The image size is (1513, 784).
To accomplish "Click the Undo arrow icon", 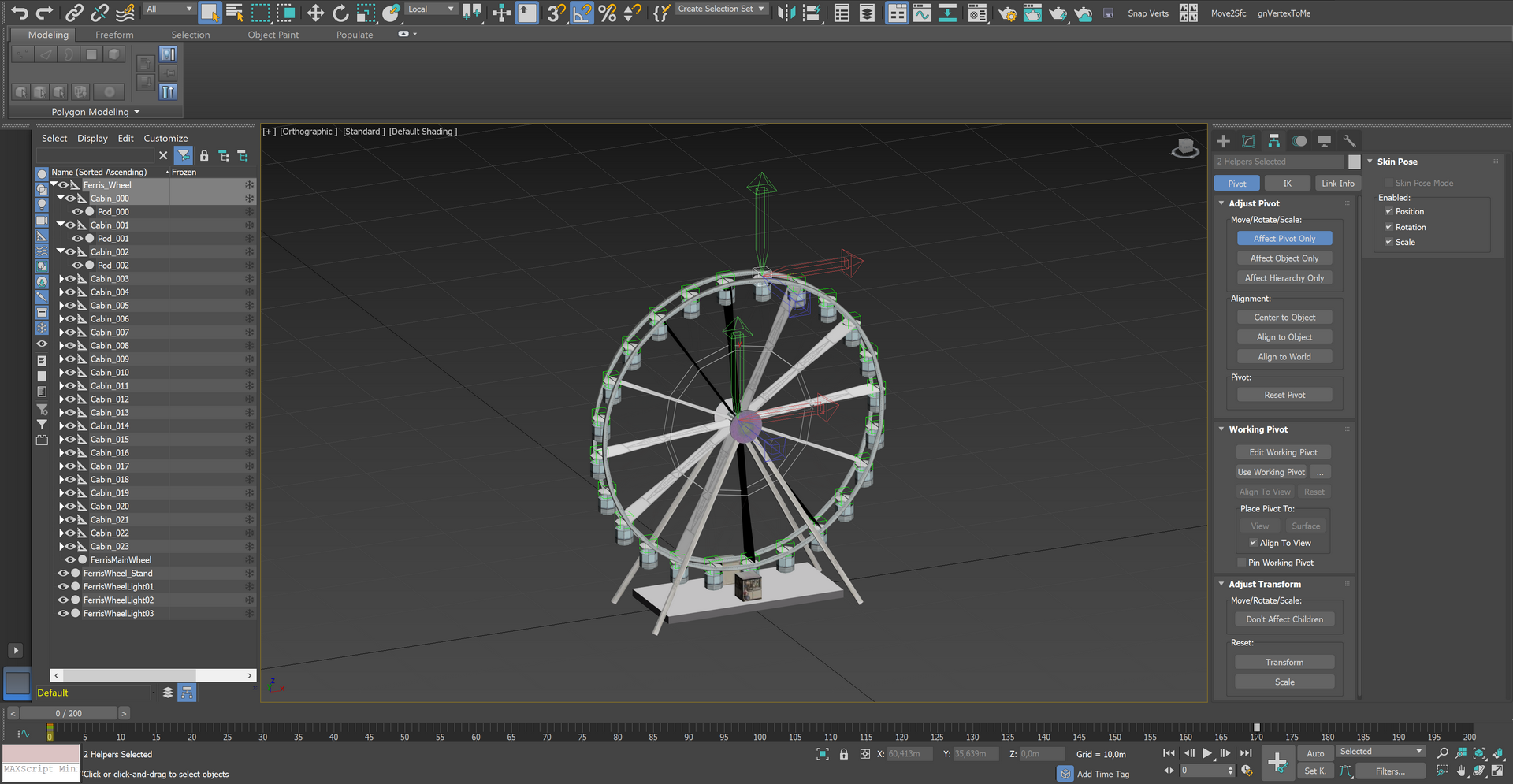I will tap(19, 13).
